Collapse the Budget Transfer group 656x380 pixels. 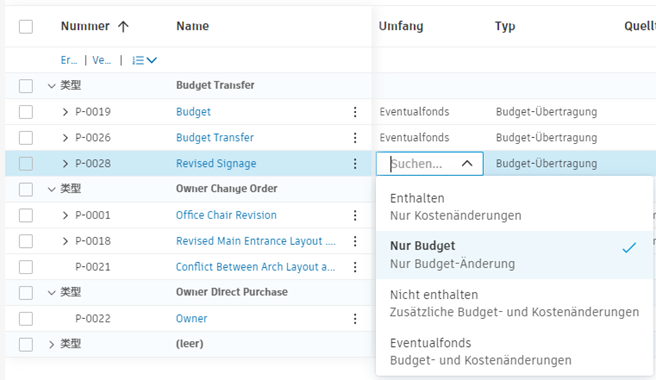(x=51, y=86)
